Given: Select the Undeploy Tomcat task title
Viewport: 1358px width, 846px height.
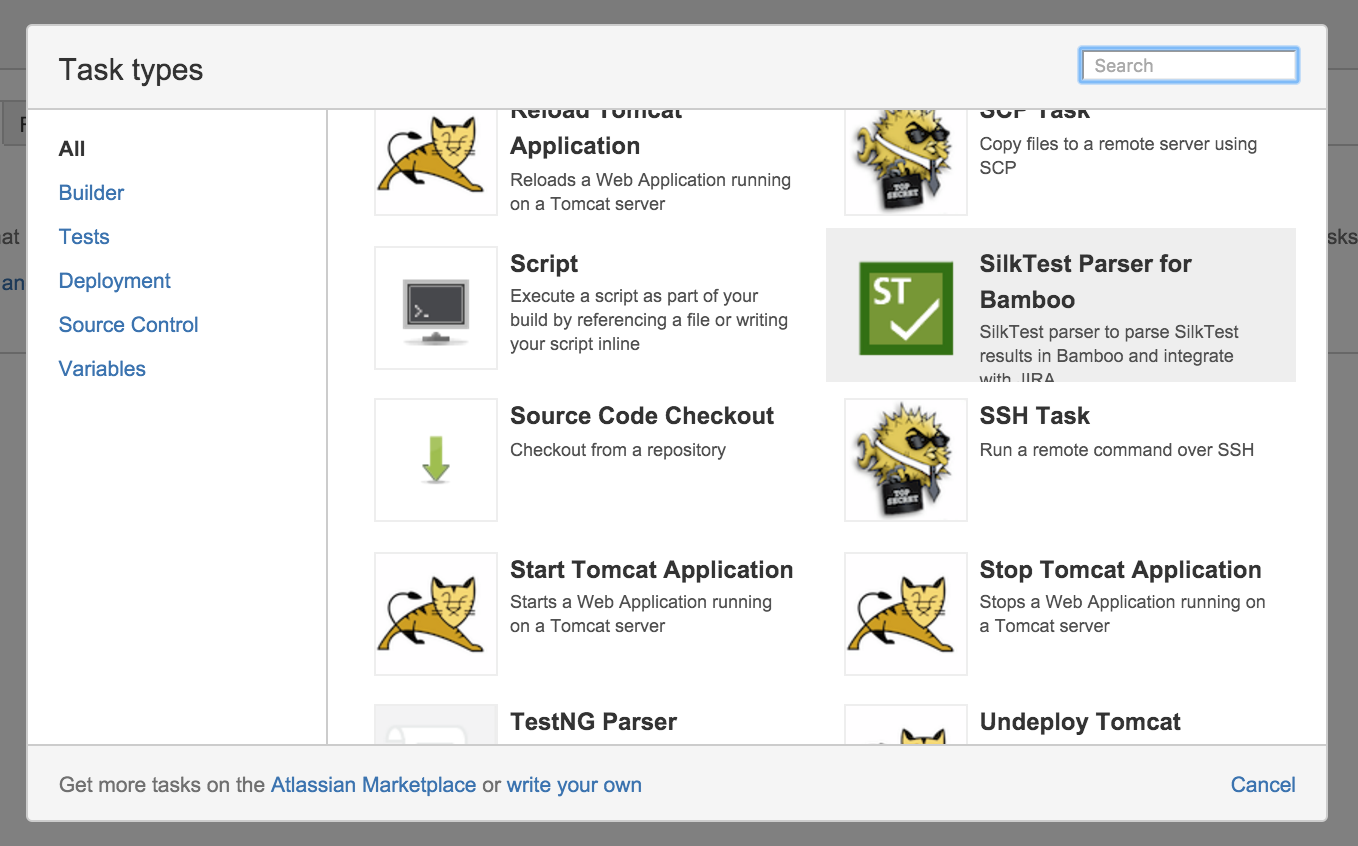Looking at the screenshot, I should (1080, 722).
